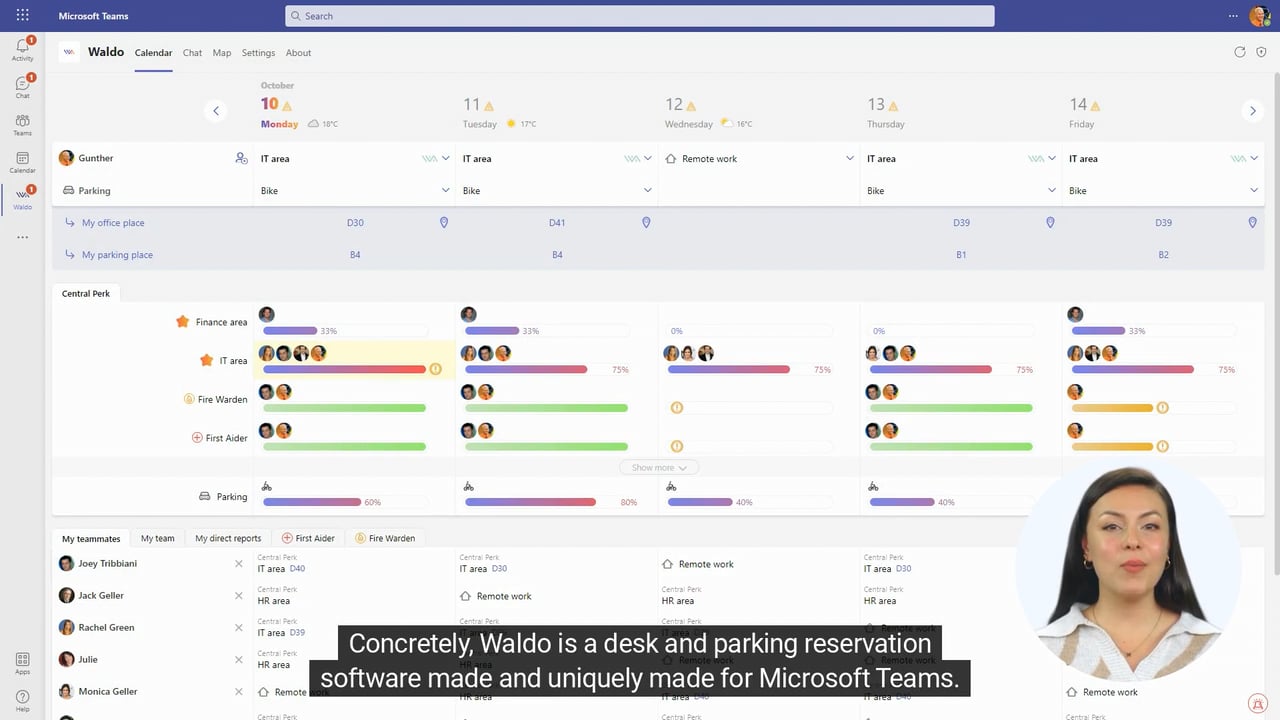This screenshot has height=720, width=1280.
Task: Open the Settings tab in Waldo
Action: click(258, 53)
